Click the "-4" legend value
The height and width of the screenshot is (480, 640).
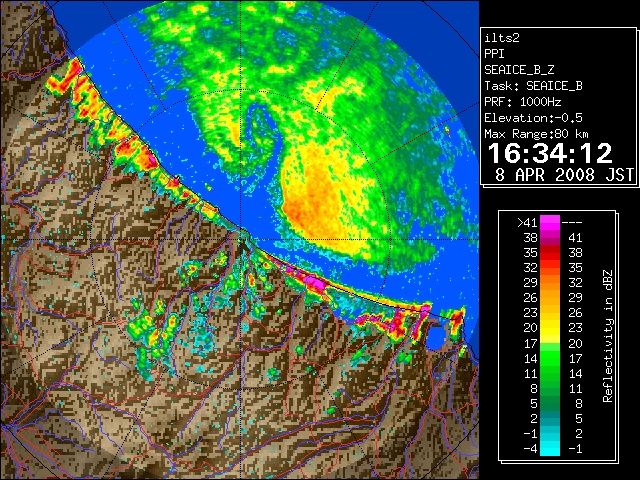531,448
